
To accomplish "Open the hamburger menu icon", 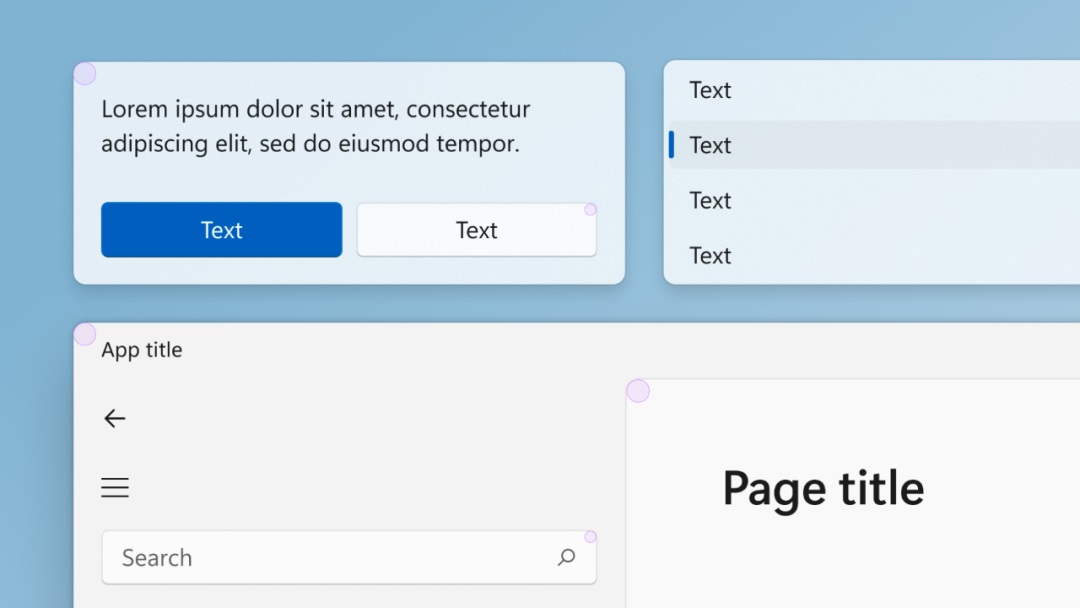I will coord(115,488).
